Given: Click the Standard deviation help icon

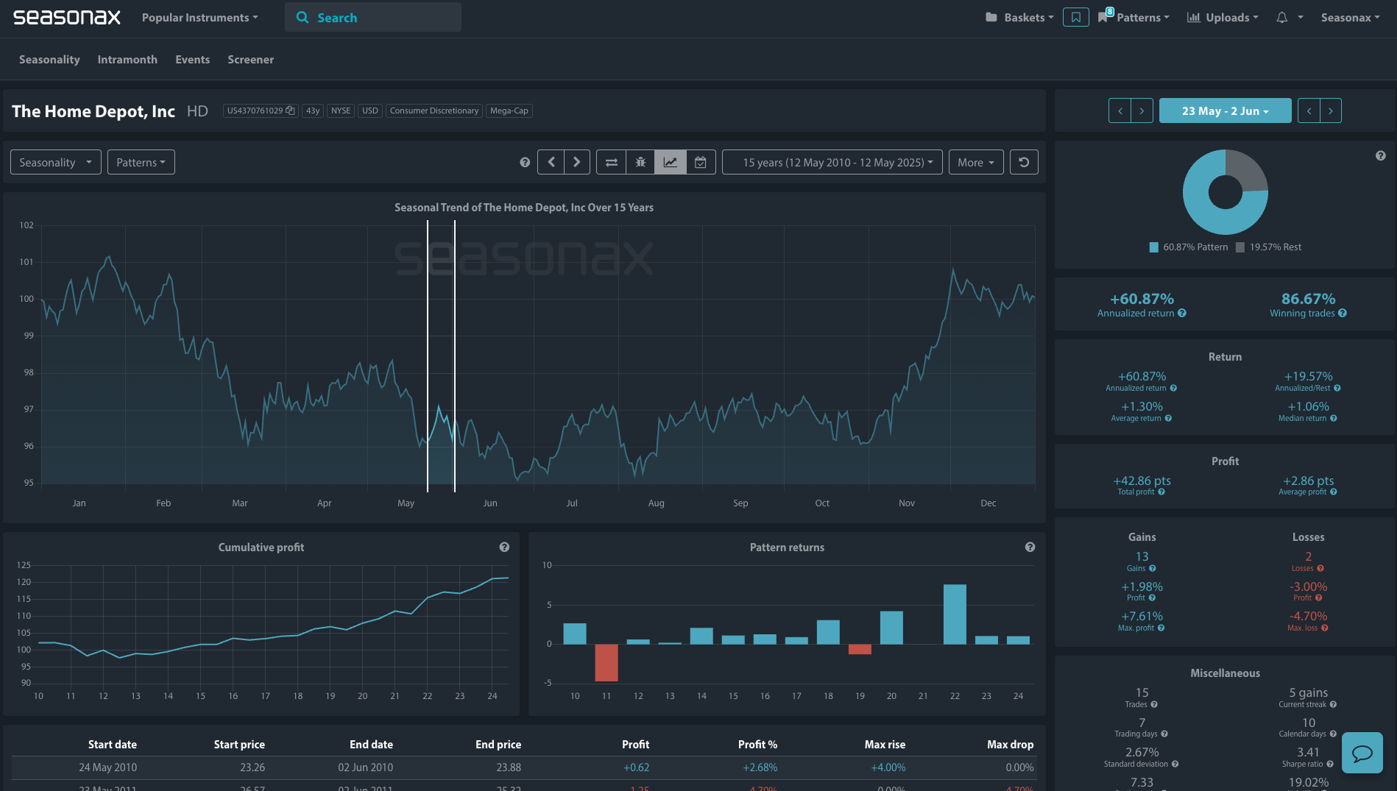Looking at the screenshot, I should pyautogui.click(x=1174, y=764).
